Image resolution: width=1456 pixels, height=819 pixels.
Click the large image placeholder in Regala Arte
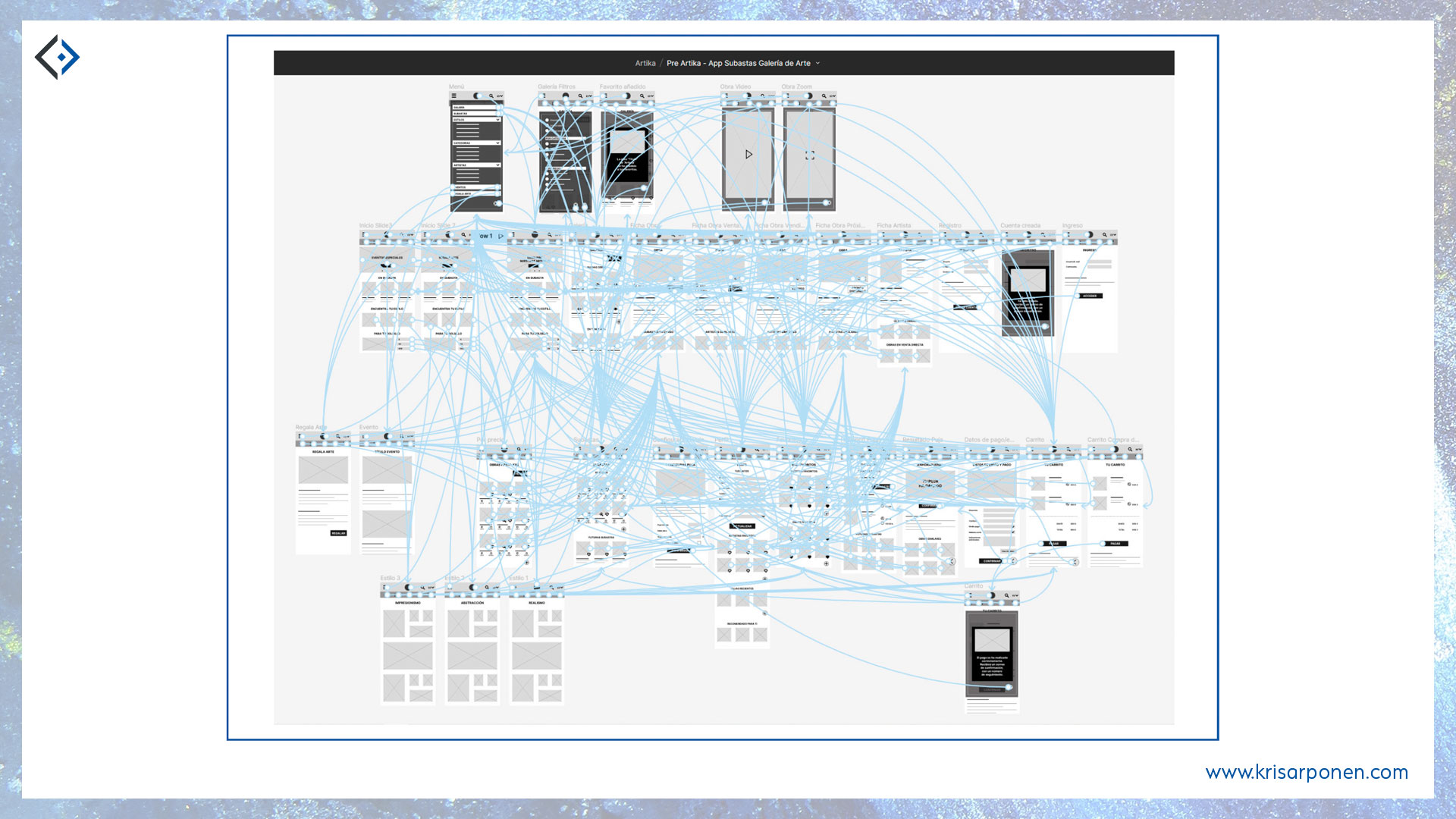coord(323,470)
